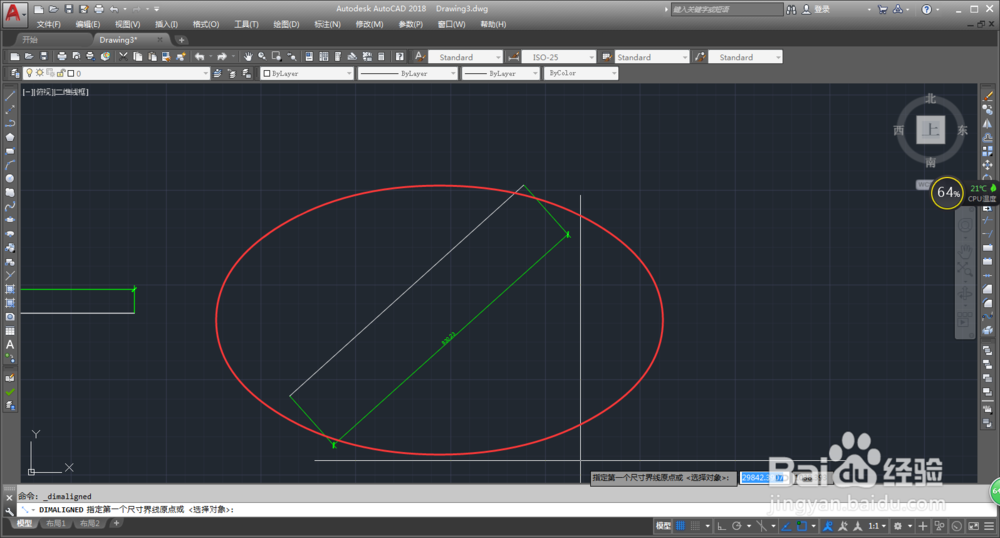Click the dynamic input coordinate field
The width and height of the screenshot is (1000, 538).
763,477
